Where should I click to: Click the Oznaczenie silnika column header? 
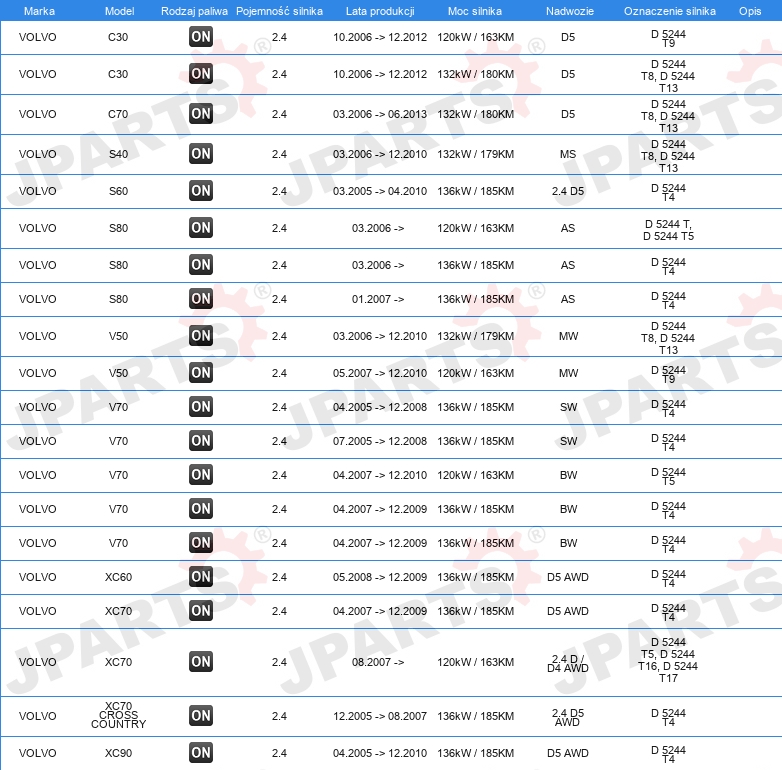point(669,11)
